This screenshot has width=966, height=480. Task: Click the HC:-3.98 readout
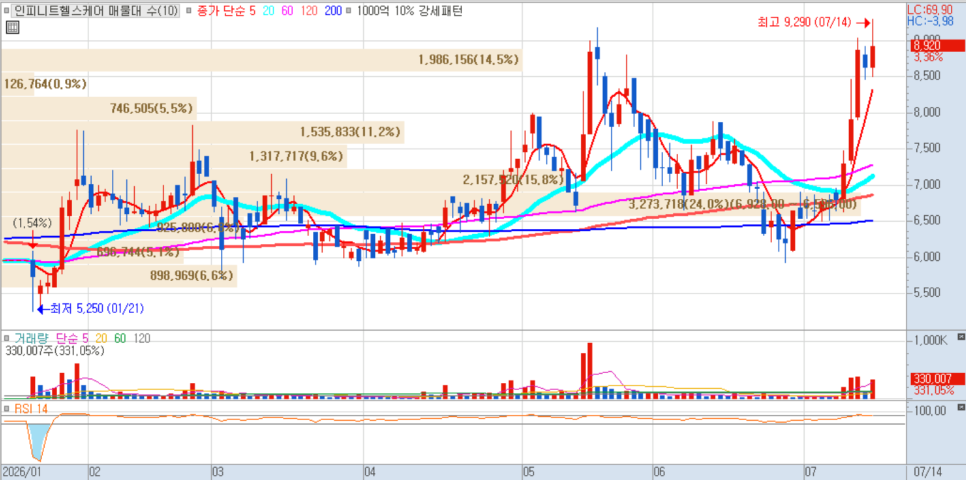[x=931, y=22]
